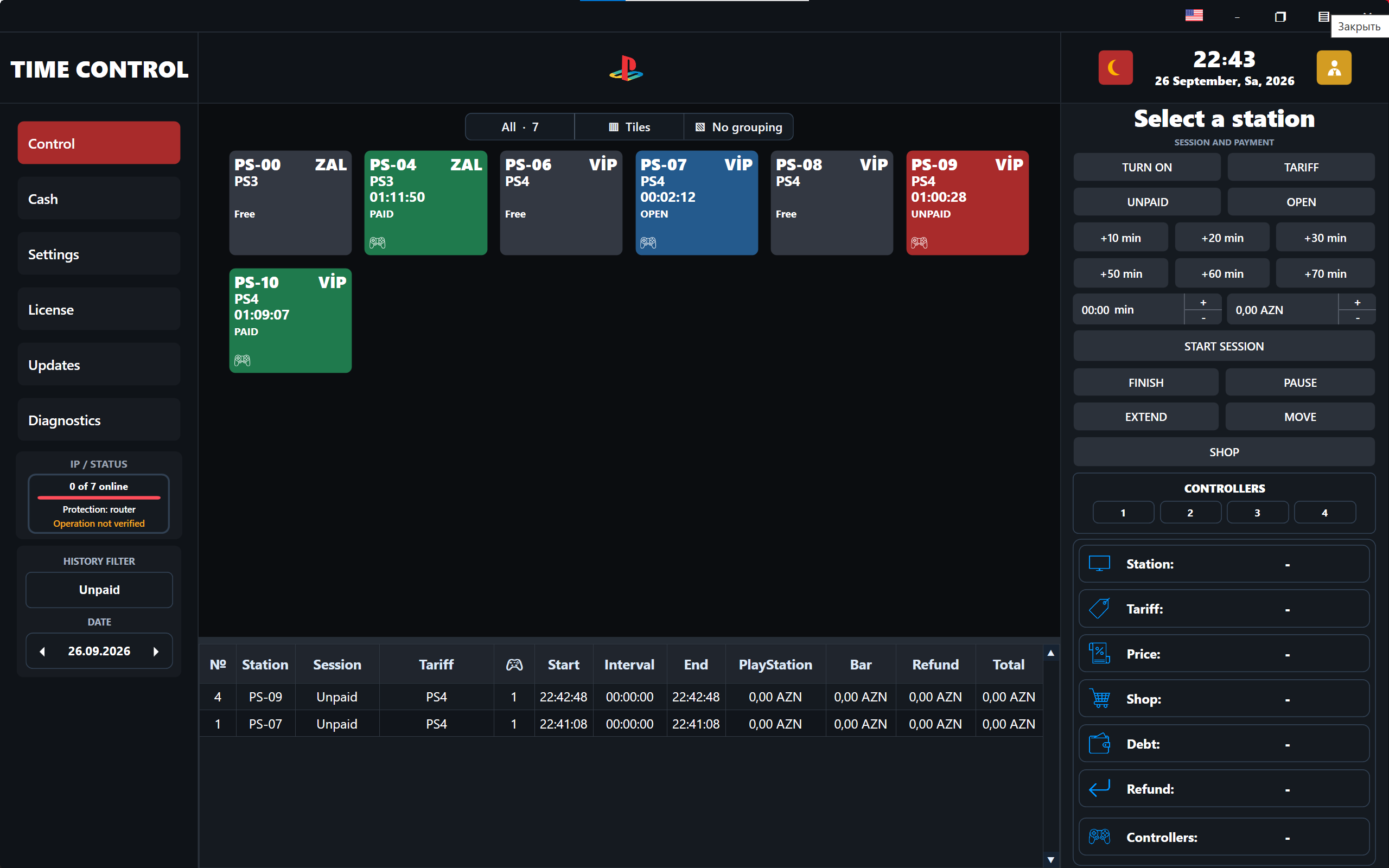Open the All · 7 station filter
The width and height of the screenshot is (1389, 868).
coord(519,127)
